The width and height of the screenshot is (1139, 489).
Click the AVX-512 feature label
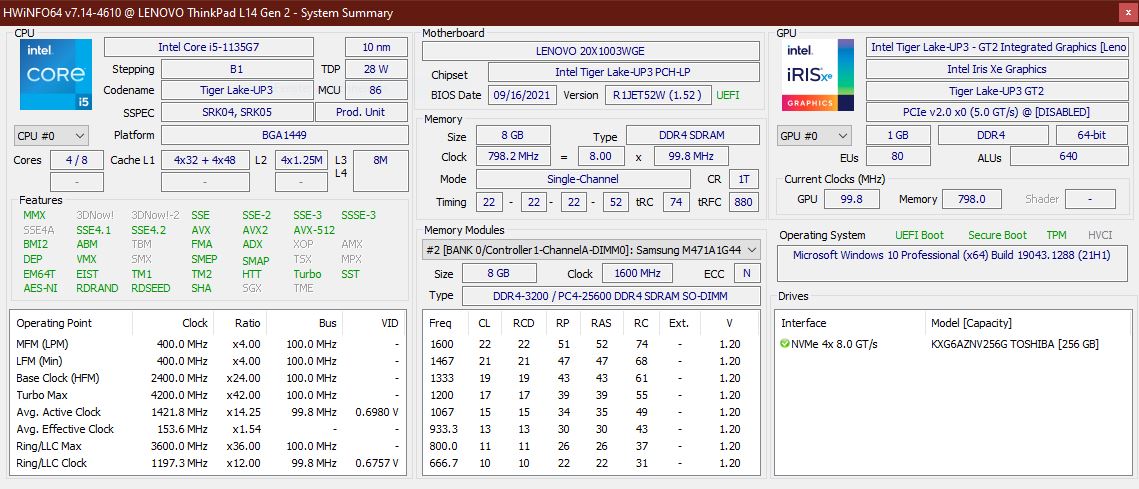(x=314, y=230)
